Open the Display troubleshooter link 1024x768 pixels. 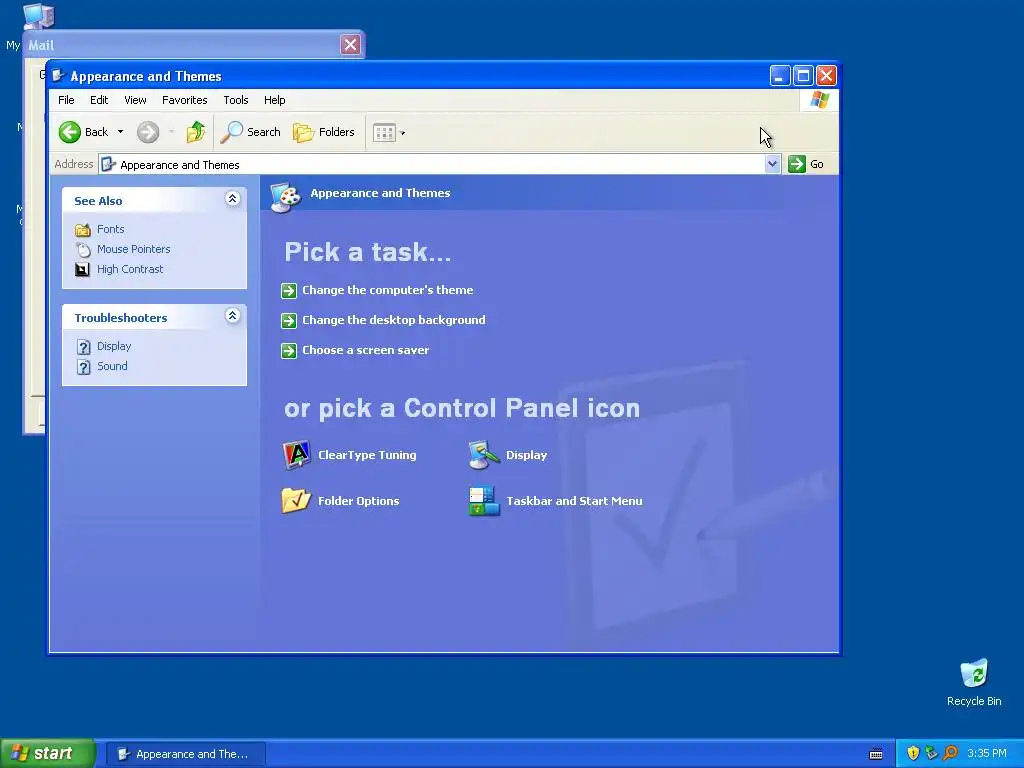[114, 346]
